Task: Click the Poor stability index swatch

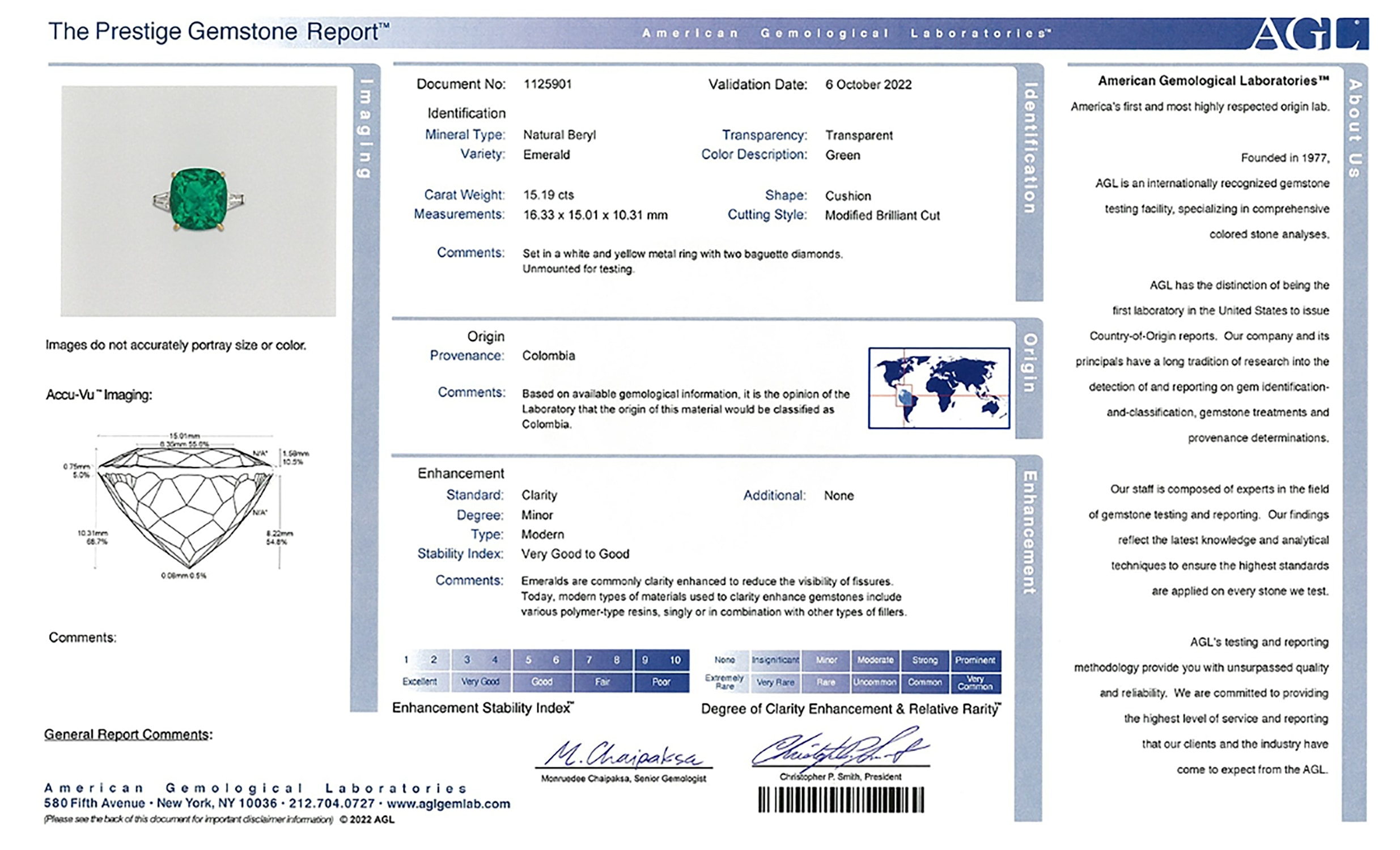Action: click(661, 681)
